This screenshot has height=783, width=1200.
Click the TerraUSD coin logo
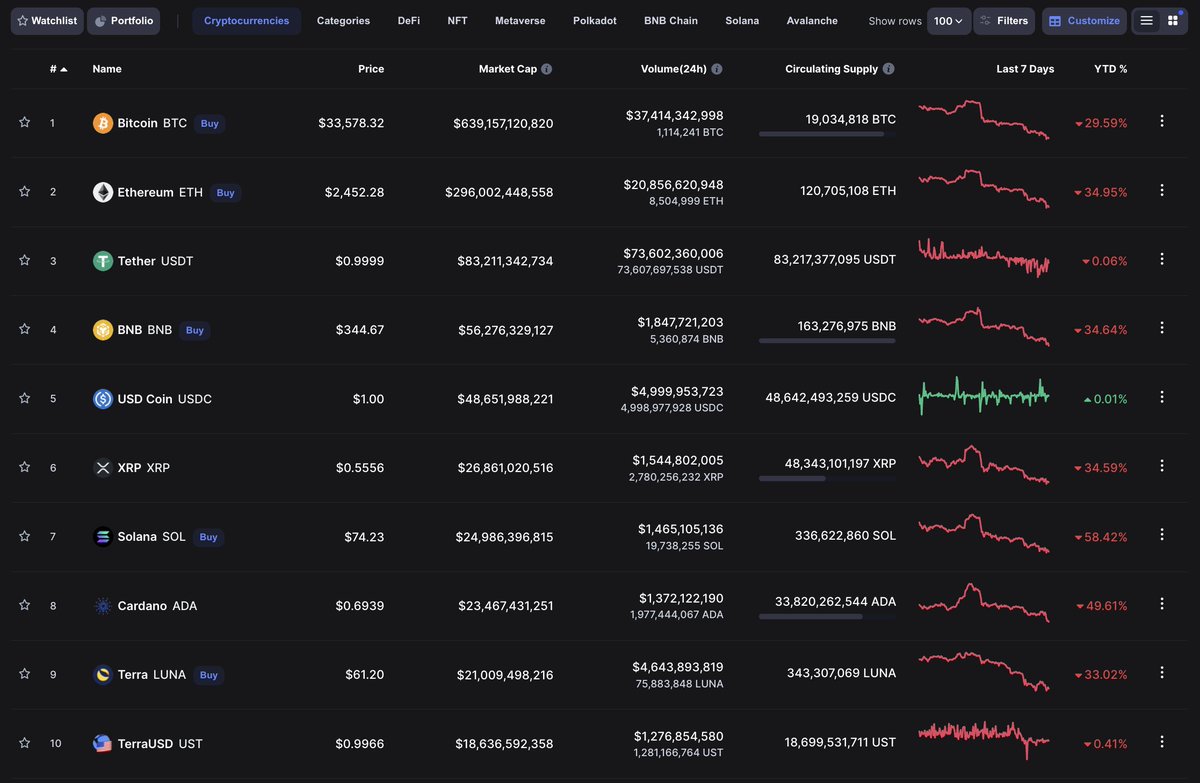[x=102, y=744]
